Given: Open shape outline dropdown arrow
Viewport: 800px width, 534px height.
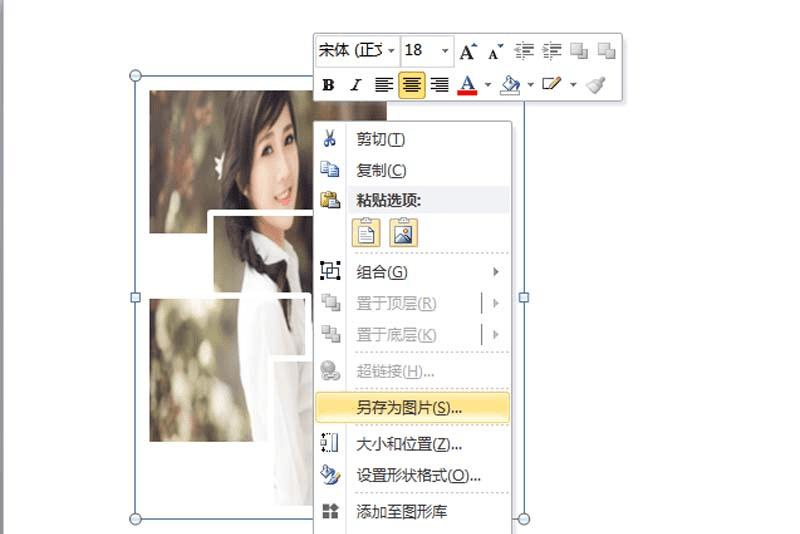Looking at the screenshot, I should point(573,85).
